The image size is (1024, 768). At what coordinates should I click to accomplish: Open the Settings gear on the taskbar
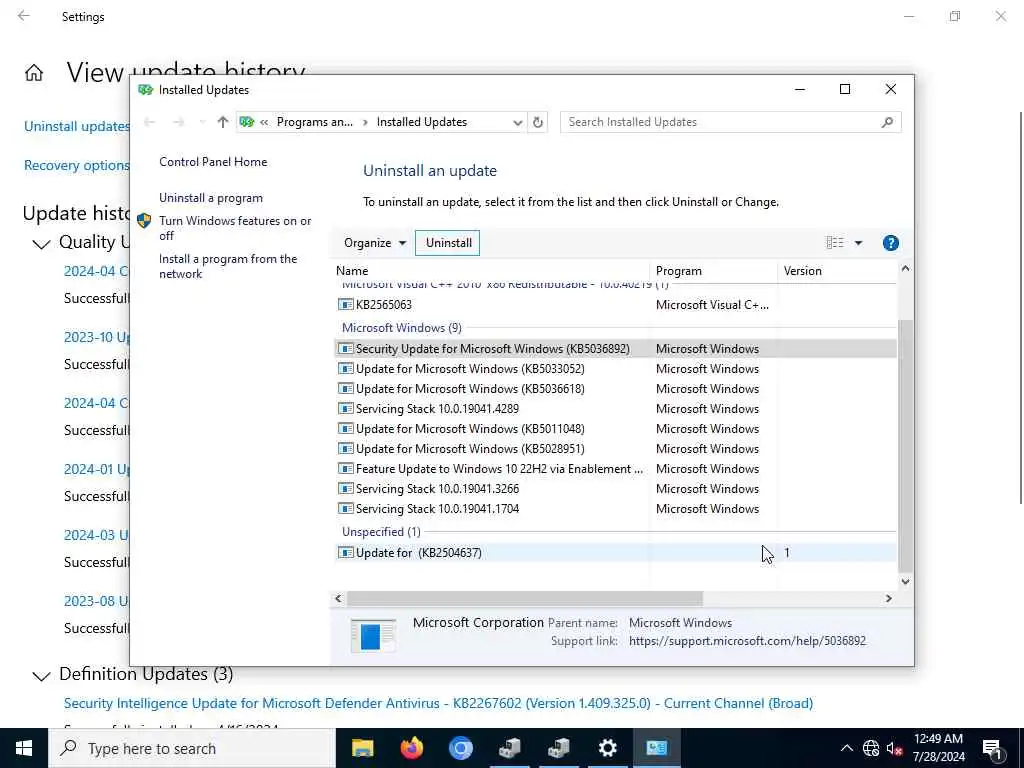pos(607,748)
